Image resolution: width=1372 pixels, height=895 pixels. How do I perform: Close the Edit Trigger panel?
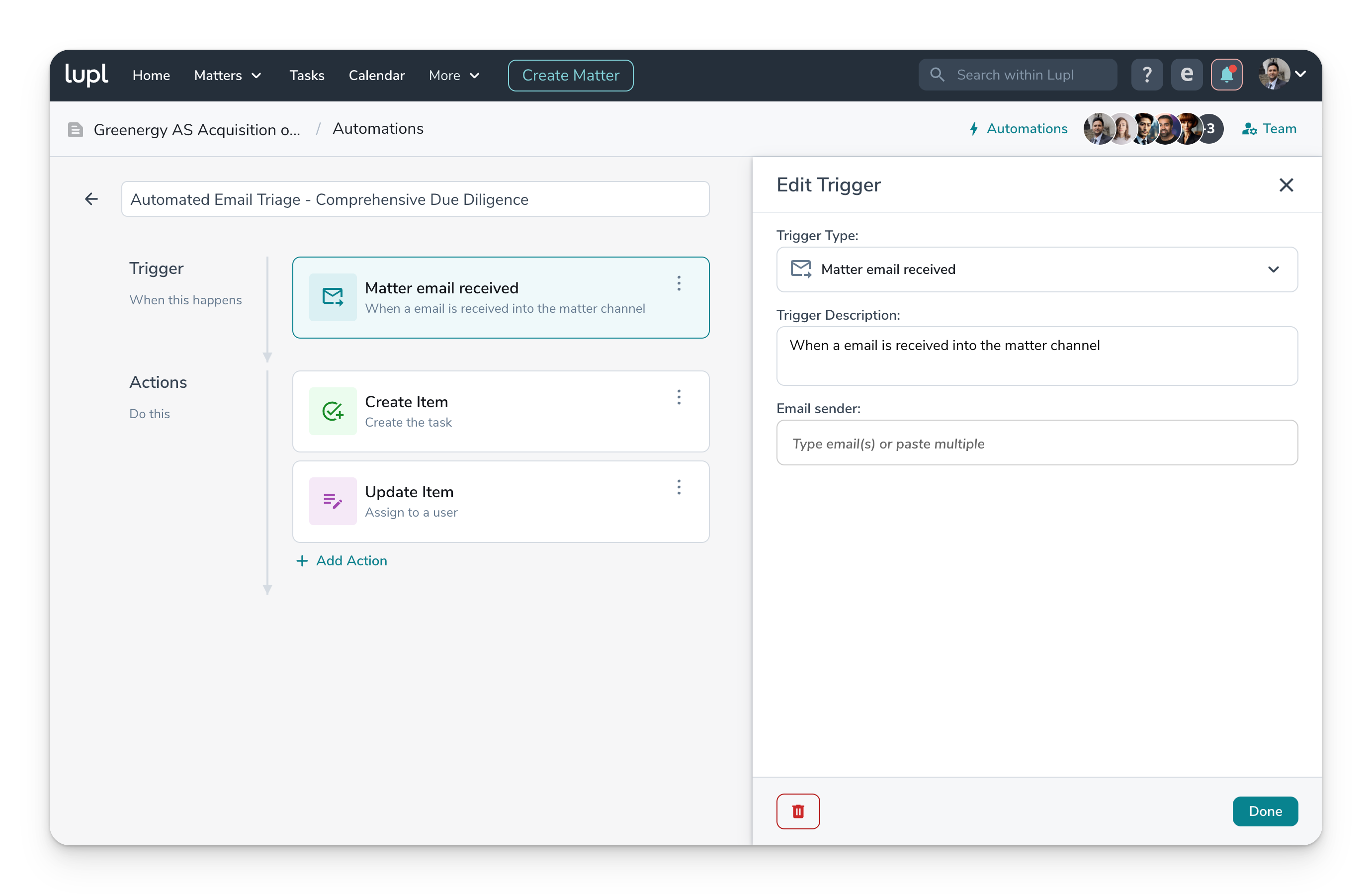(x=1286, y=185)
